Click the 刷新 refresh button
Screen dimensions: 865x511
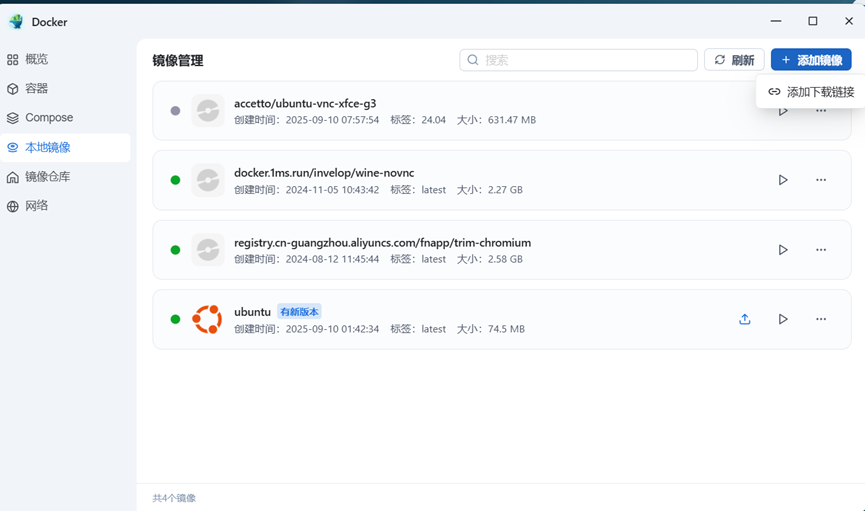click(x=734, y=60)
